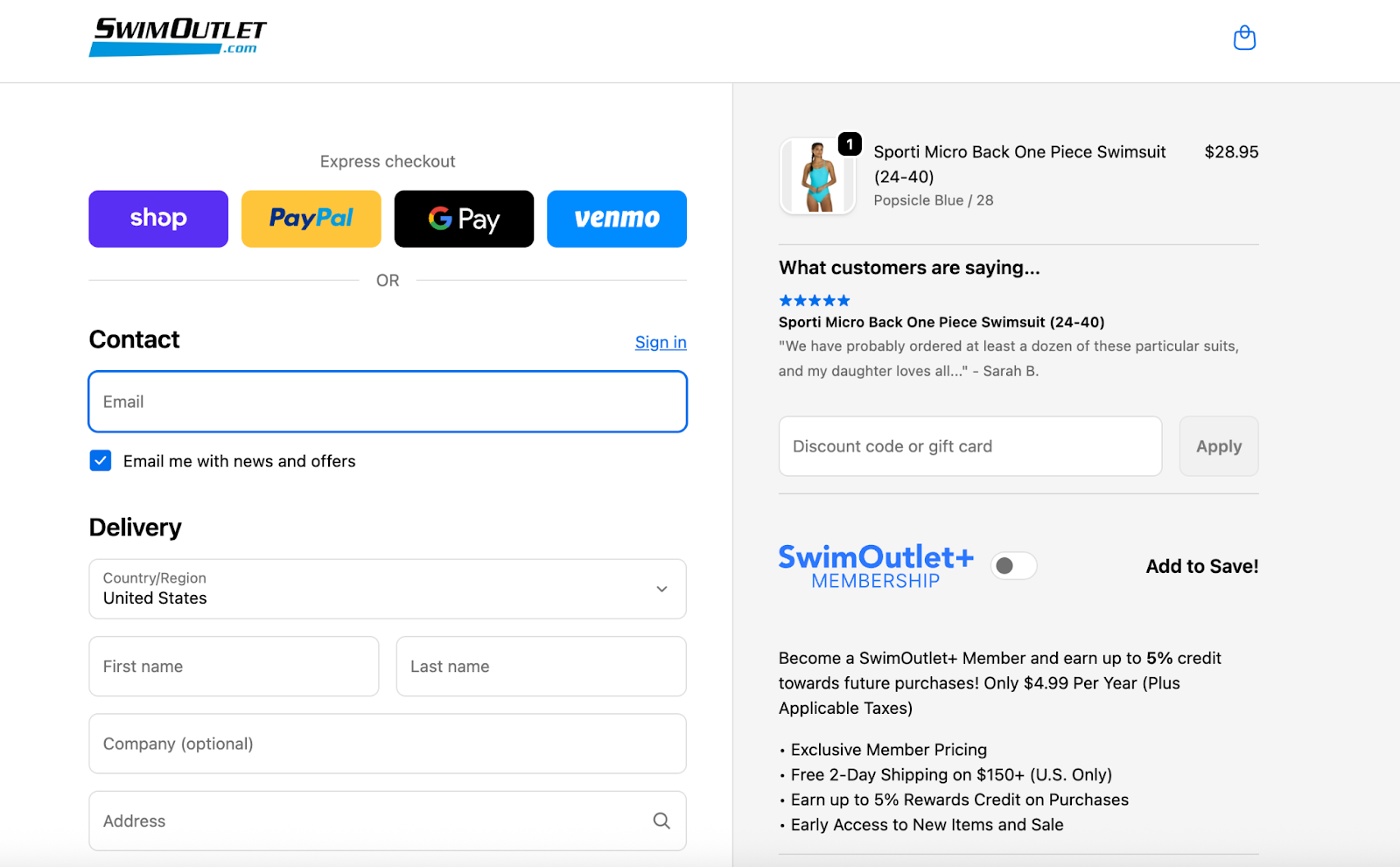Click the Sporti Micro Back product title
Screen dimensions: 1400x867
pos(1019,164)
